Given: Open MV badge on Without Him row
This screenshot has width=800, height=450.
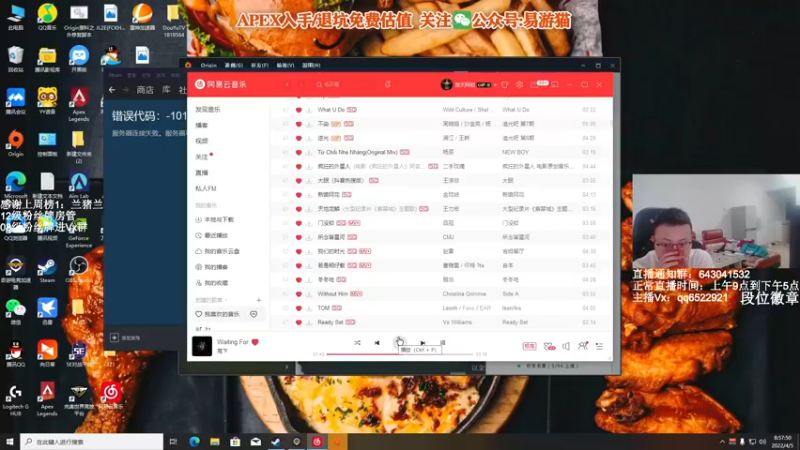Looking at the screenshot, I should (x=356, y=294).
